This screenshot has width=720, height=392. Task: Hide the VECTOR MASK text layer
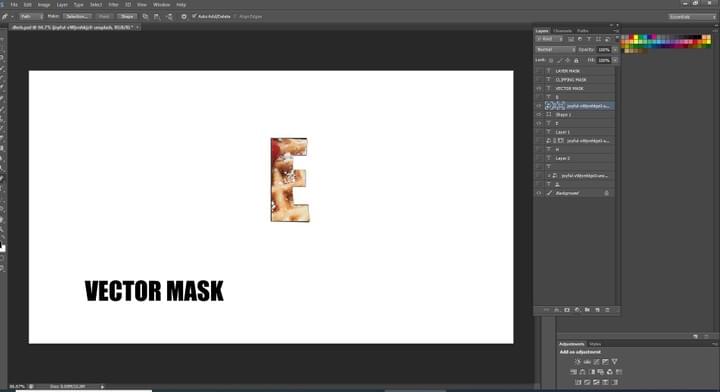tap(539, 89)
